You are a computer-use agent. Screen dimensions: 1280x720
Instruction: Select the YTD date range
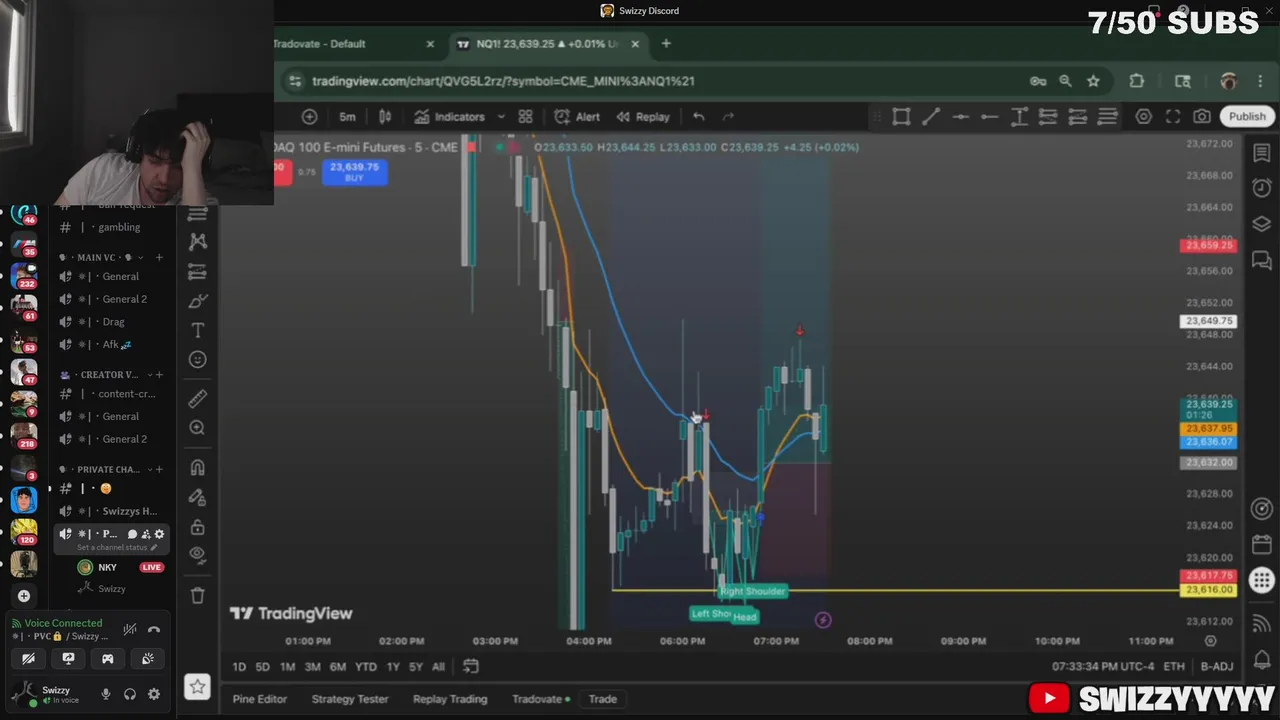tap(366, 667)
